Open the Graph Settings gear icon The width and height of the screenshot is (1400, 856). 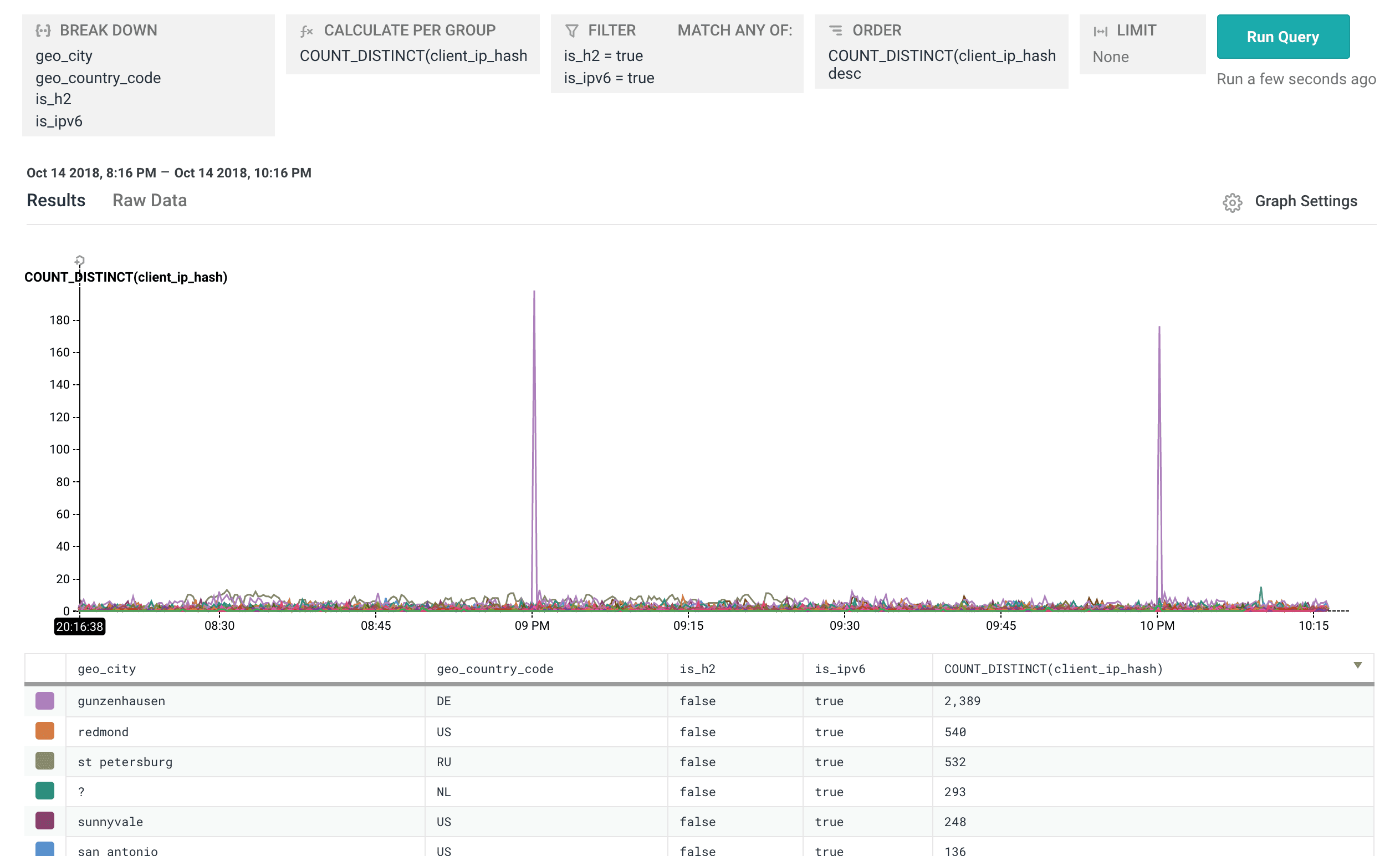click(x=1232, y=202)
